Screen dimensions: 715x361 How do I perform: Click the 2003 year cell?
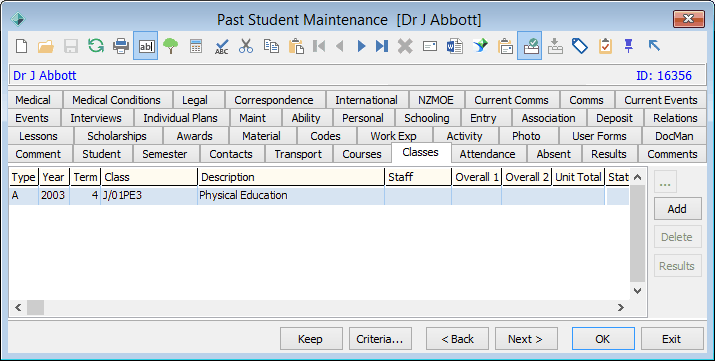pyautogui.click(x=54, y=195)
